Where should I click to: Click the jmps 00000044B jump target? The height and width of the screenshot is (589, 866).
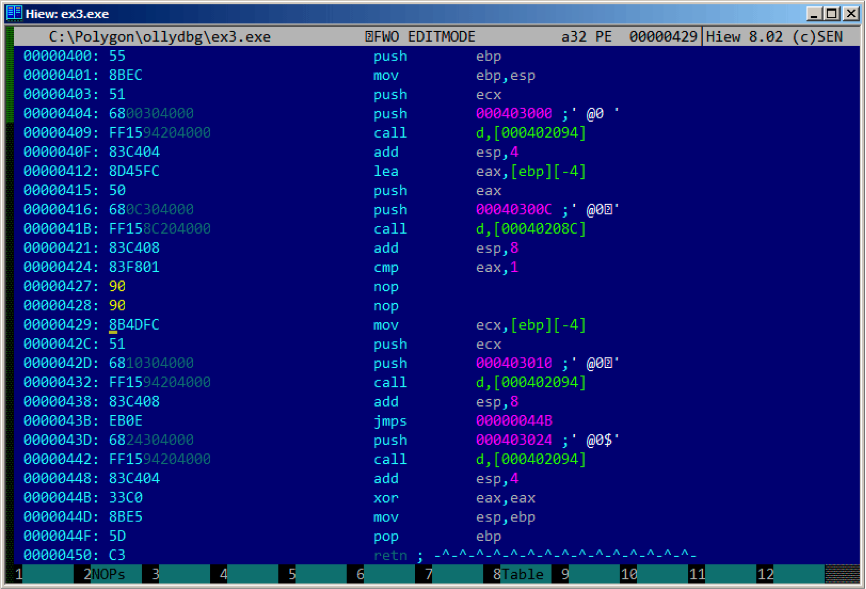(x=516, y=421)
